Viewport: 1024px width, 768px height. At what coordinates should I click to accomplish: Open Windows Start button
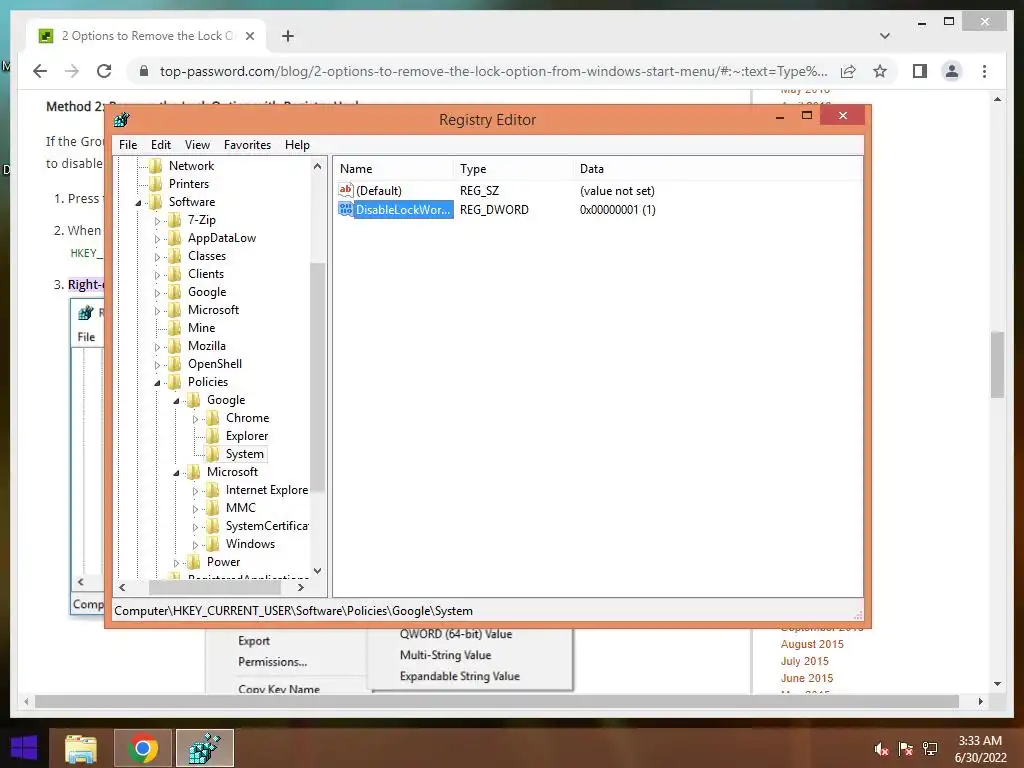pyautogui.click(x=24, y=748)
